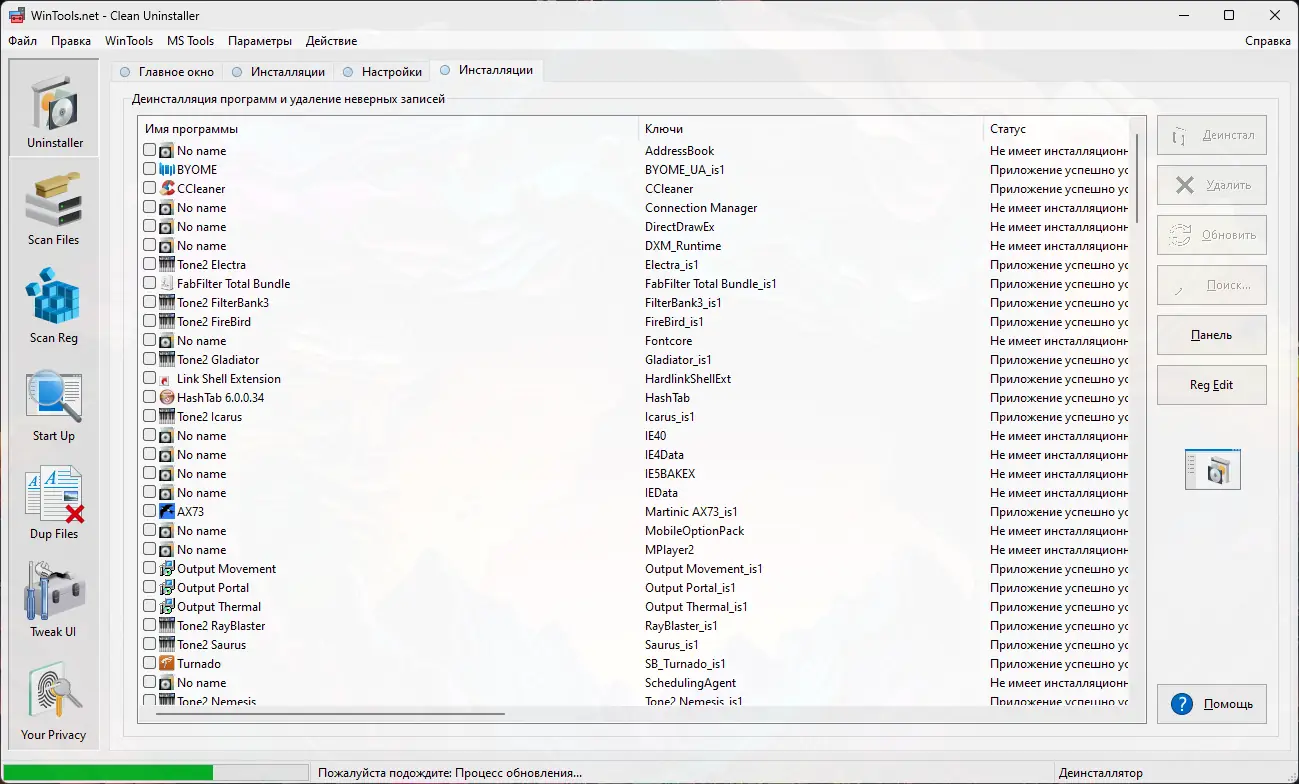Click the AX73 program icon
The height and width of the screenshot is (784, 1299).
167,512
